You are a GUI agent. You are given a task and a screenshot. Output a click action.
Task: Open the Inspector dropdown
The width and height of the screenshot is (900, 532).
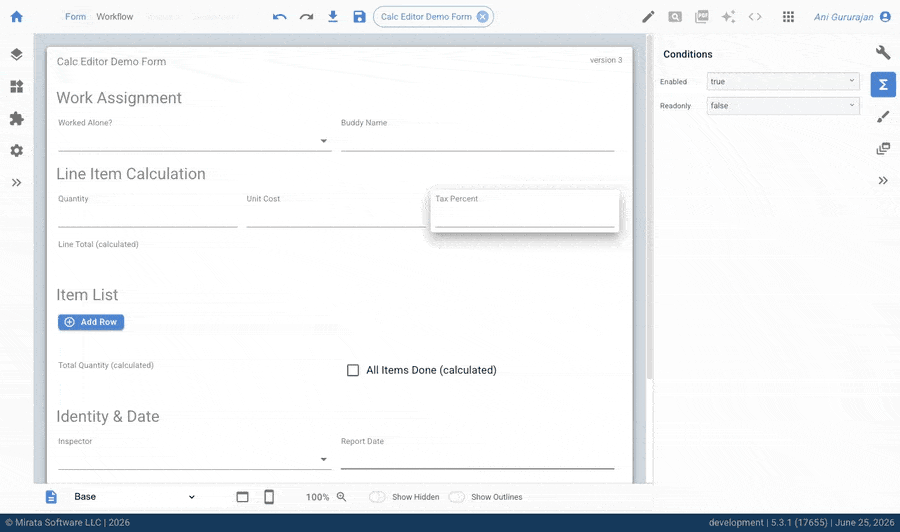[x=195, y=459]
